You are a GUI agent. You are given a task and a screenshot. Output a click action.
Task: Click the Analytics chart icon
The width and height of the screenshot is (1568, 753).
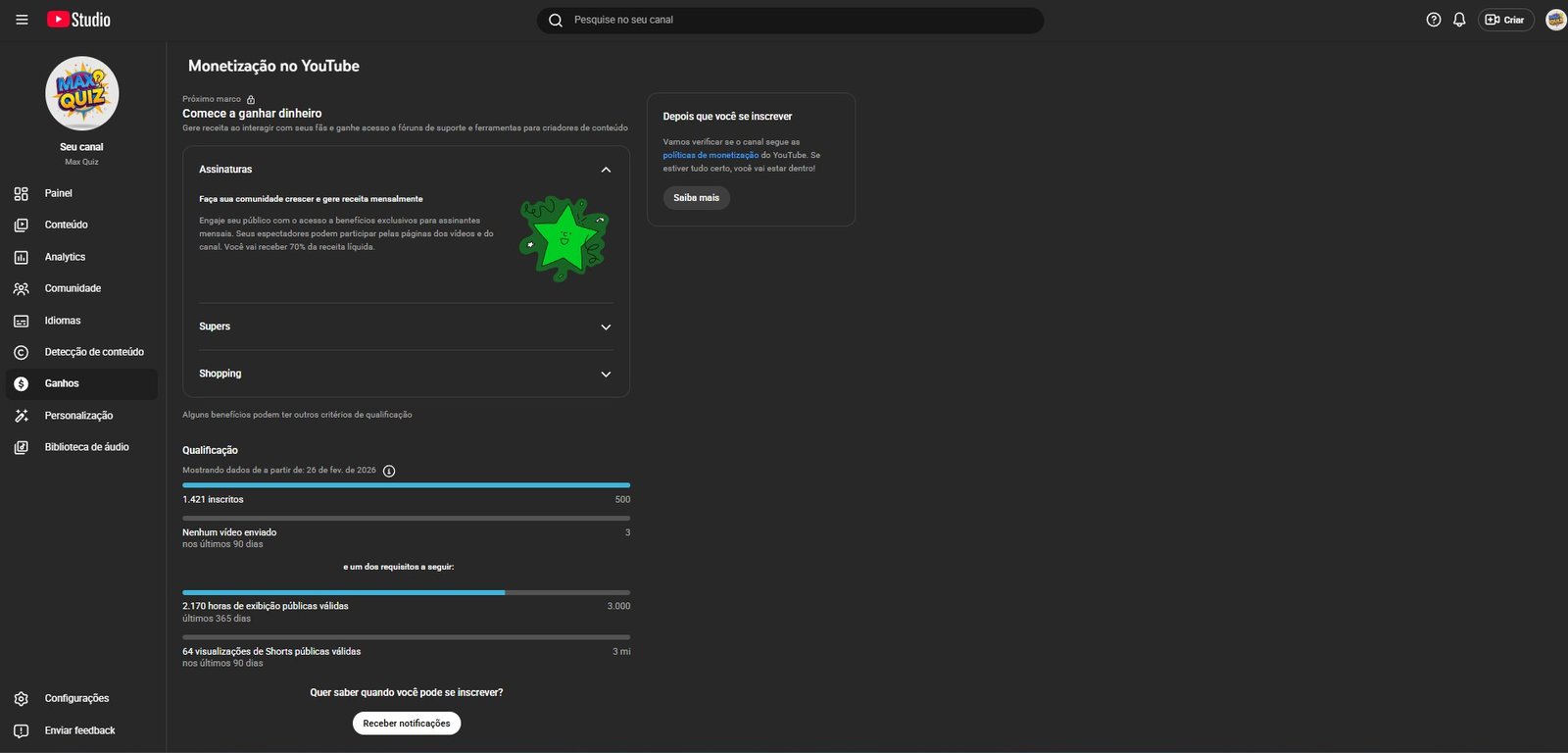tap(22, 257)
